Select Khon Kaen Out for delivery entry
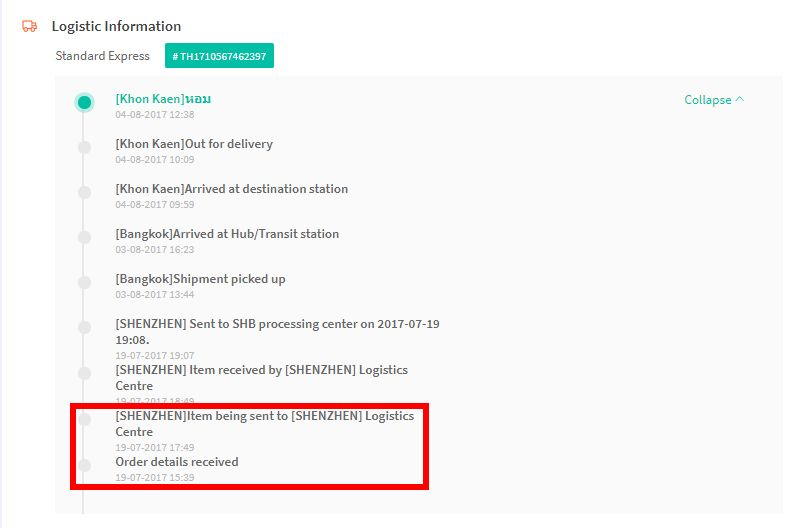The image size is (807, 528). [194, 144]
